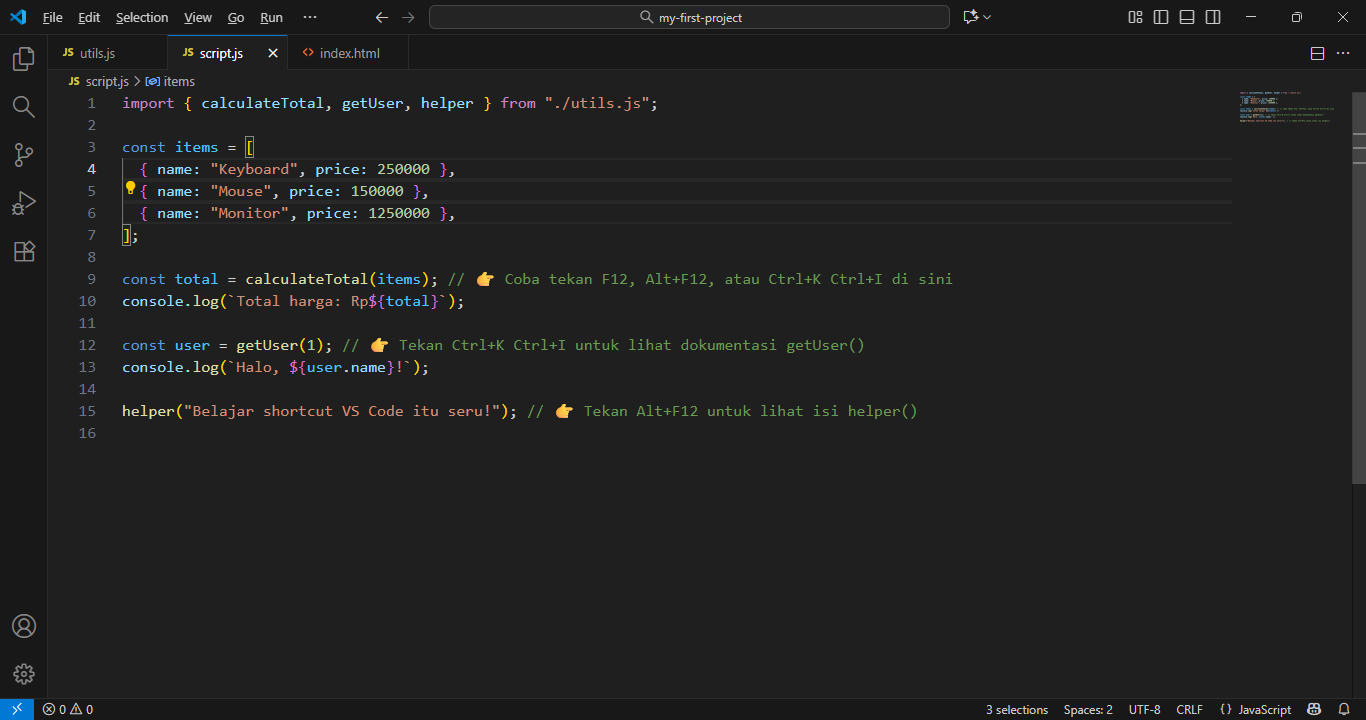
Task: Open the Explorer view
Action: [x=22, y=59]
